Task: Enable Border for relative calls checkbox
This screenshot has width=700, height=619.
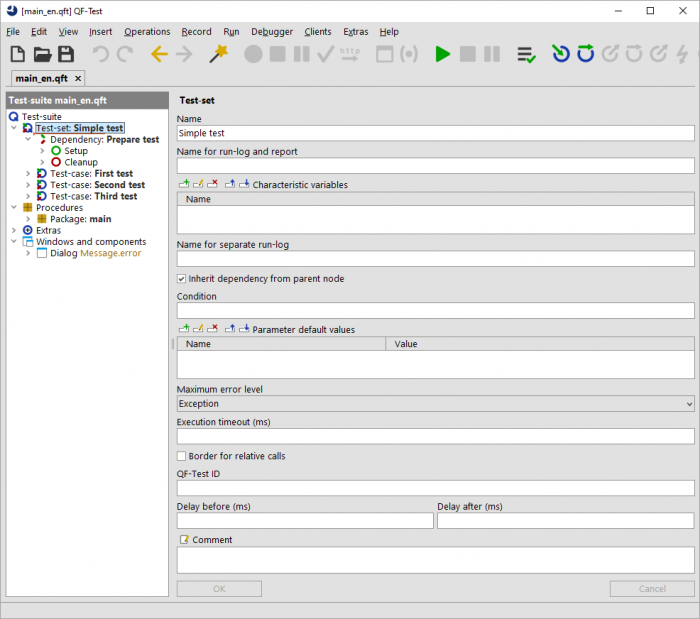Action: coord(181,456)
